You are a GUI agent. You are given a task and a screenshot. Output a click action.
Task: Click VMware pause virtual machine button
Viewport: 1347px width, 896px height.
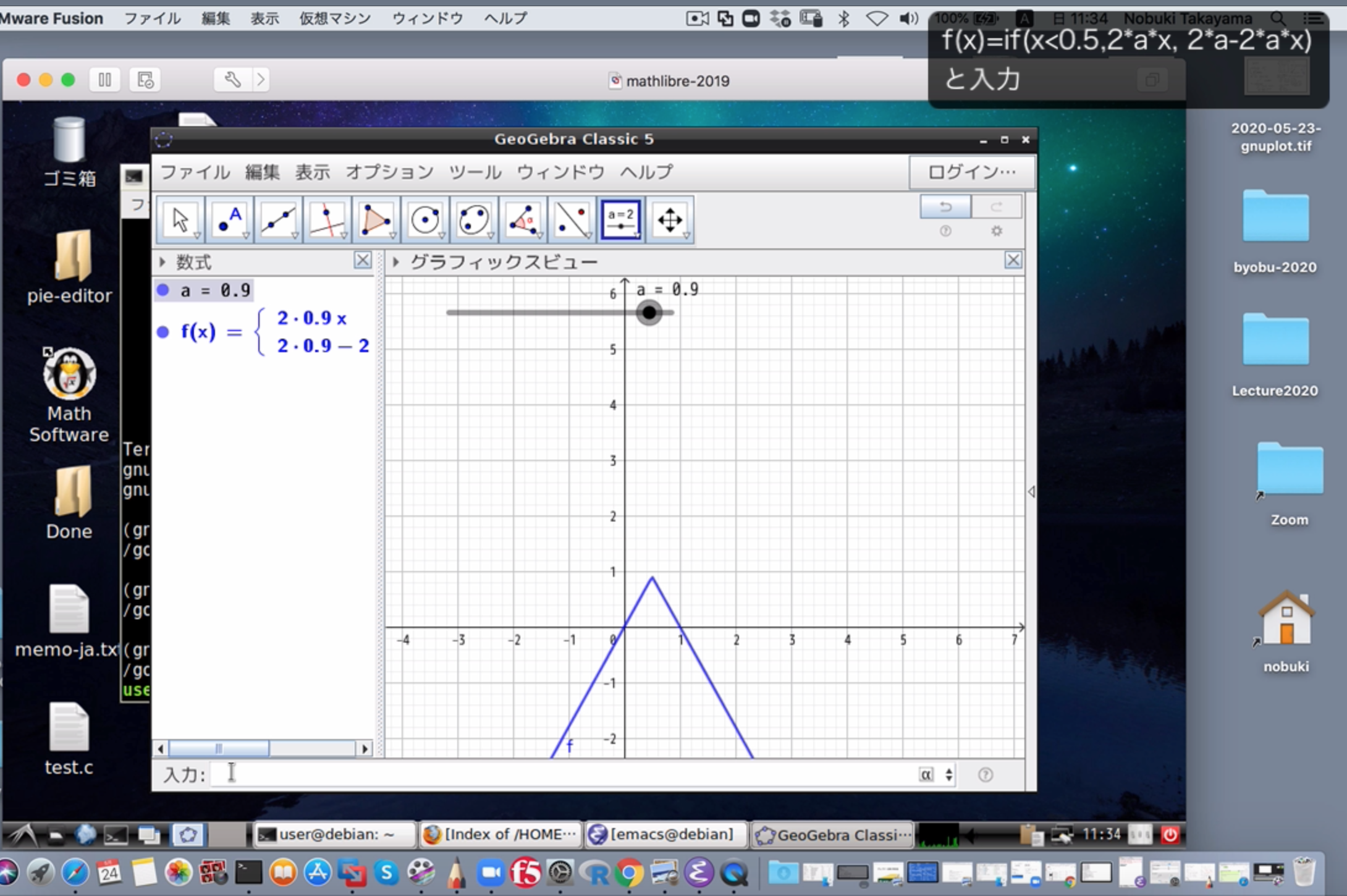[x=105, y=80]
